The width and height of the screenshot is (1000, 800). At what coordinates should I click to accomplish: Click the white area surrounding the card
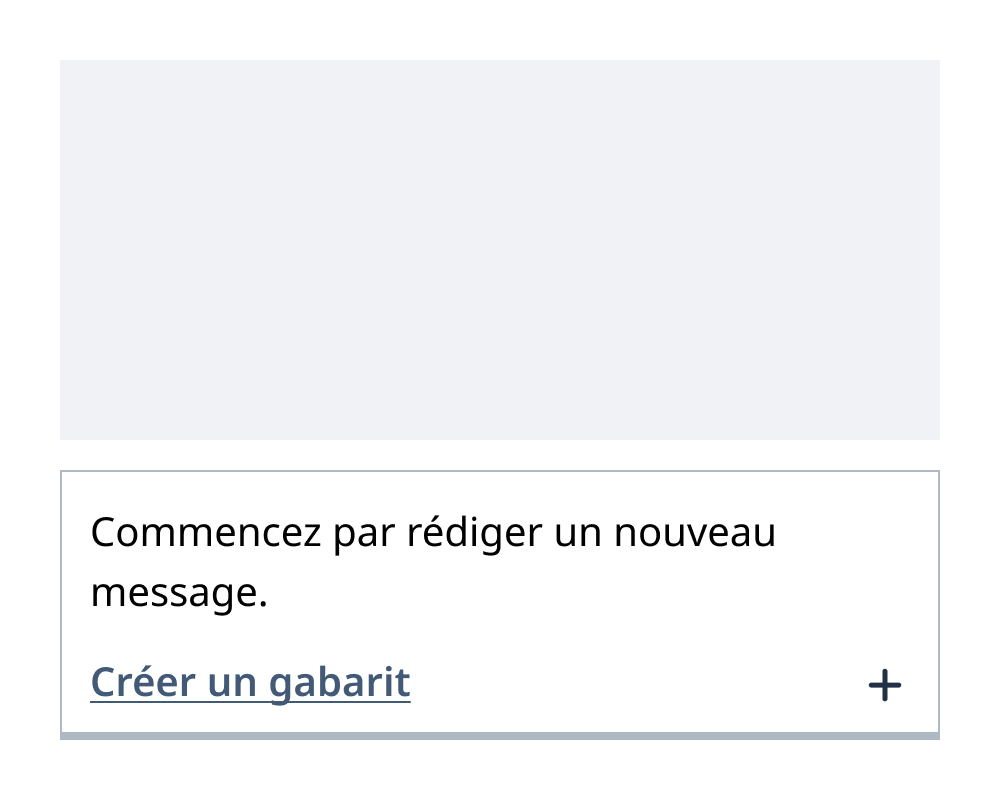pos(500,775)
